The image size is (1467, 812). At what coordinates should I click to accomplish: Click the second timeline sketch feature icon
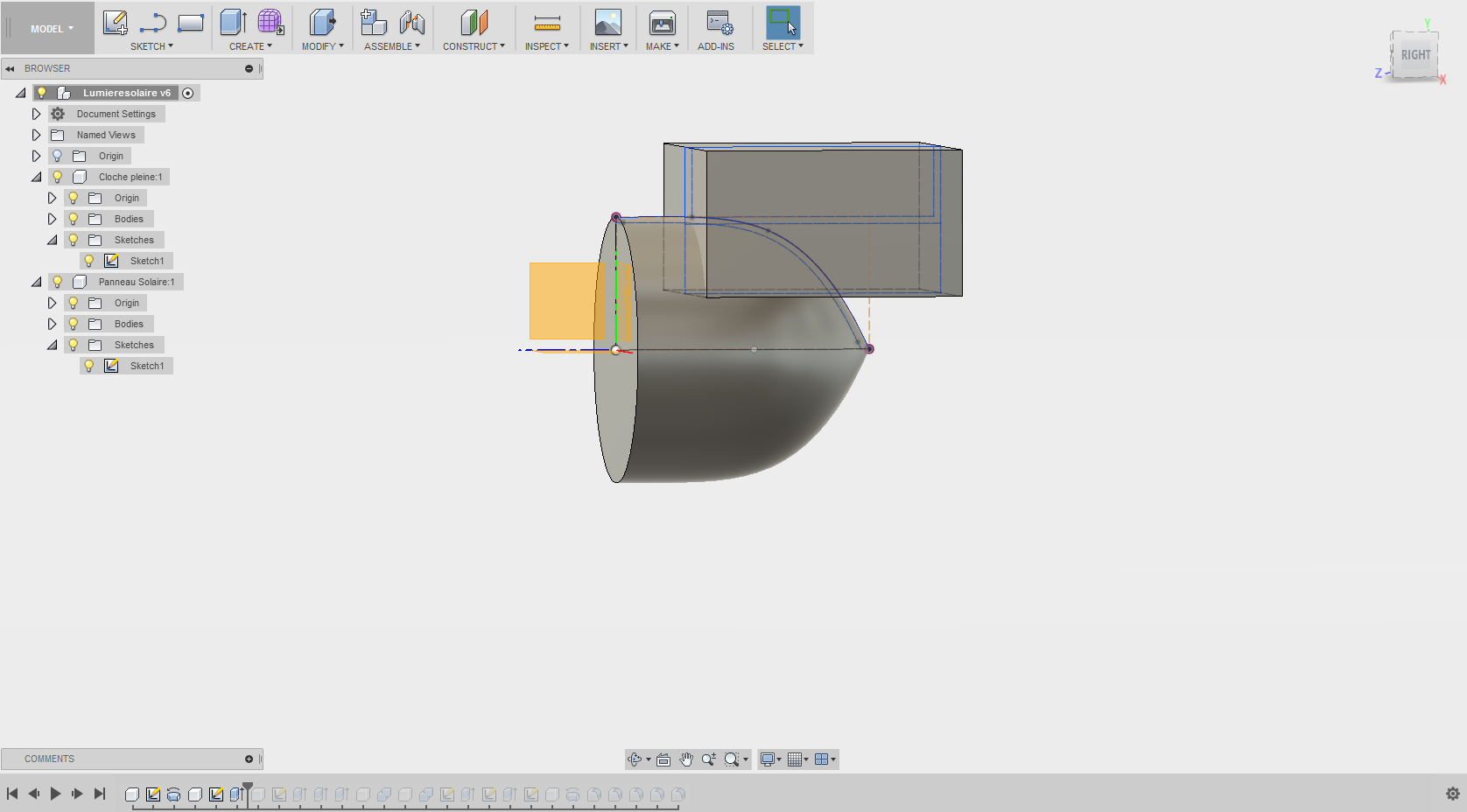pyautogui.click(x=216, y=794)
